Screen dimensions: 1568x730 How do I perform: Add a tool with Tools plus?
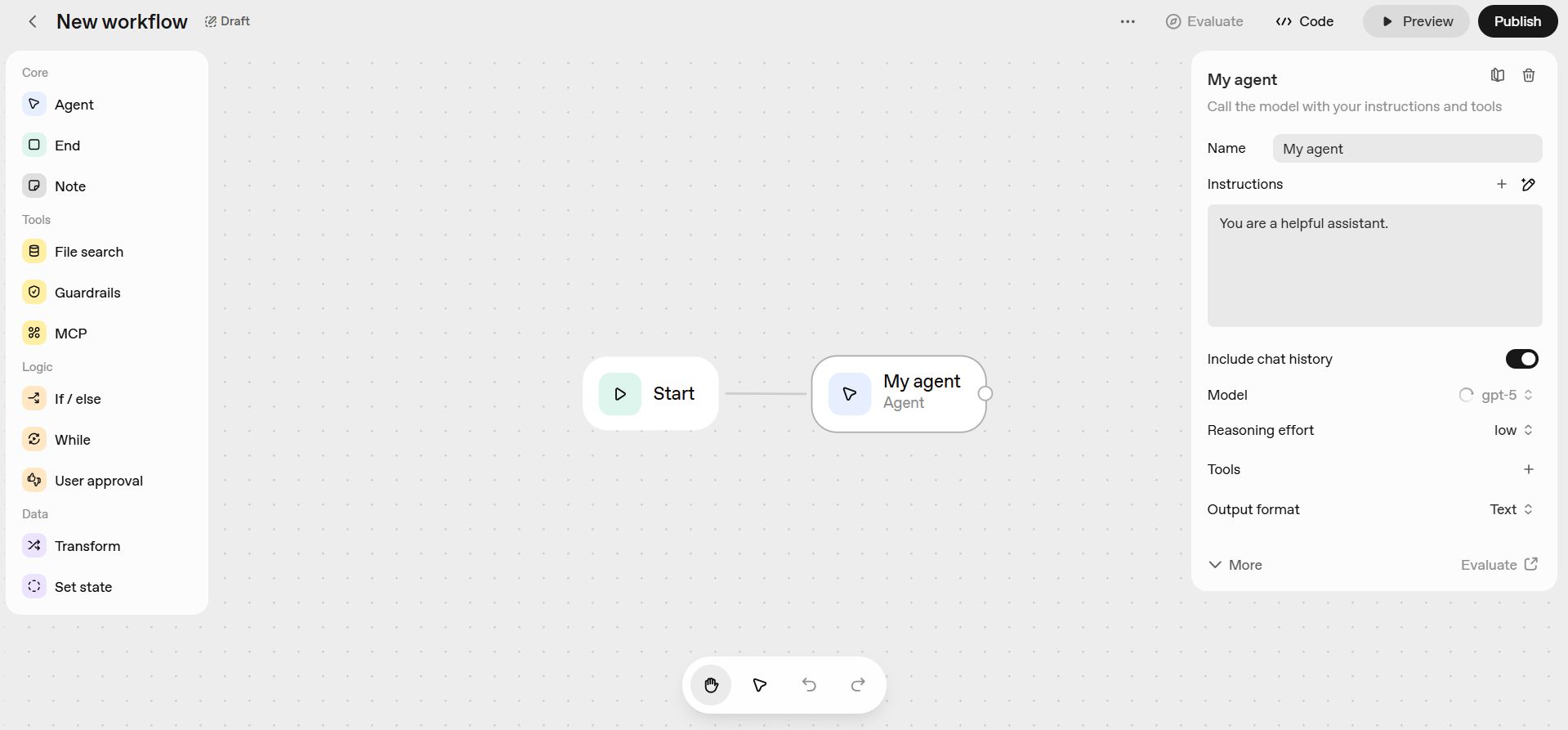[x=1529, y=469]
